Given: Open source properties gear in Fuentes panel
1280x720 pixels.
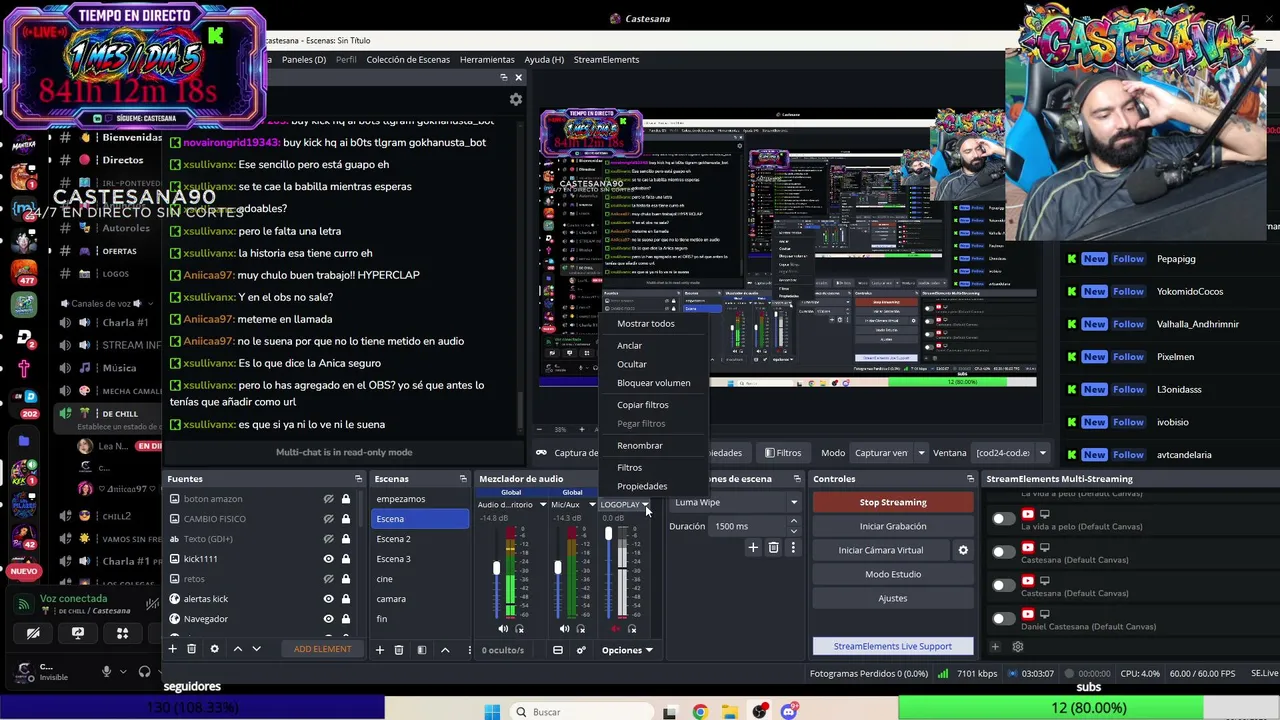Looking at the screenshot, I should pyautogui.click(x=214, y=649).
